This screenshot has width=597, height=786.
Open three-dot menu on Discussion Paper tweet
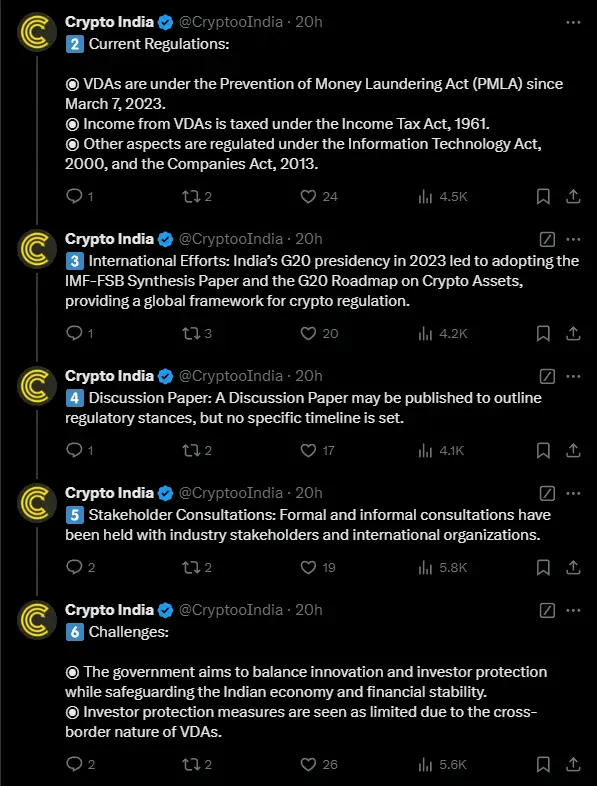click(x=573, y=376)
